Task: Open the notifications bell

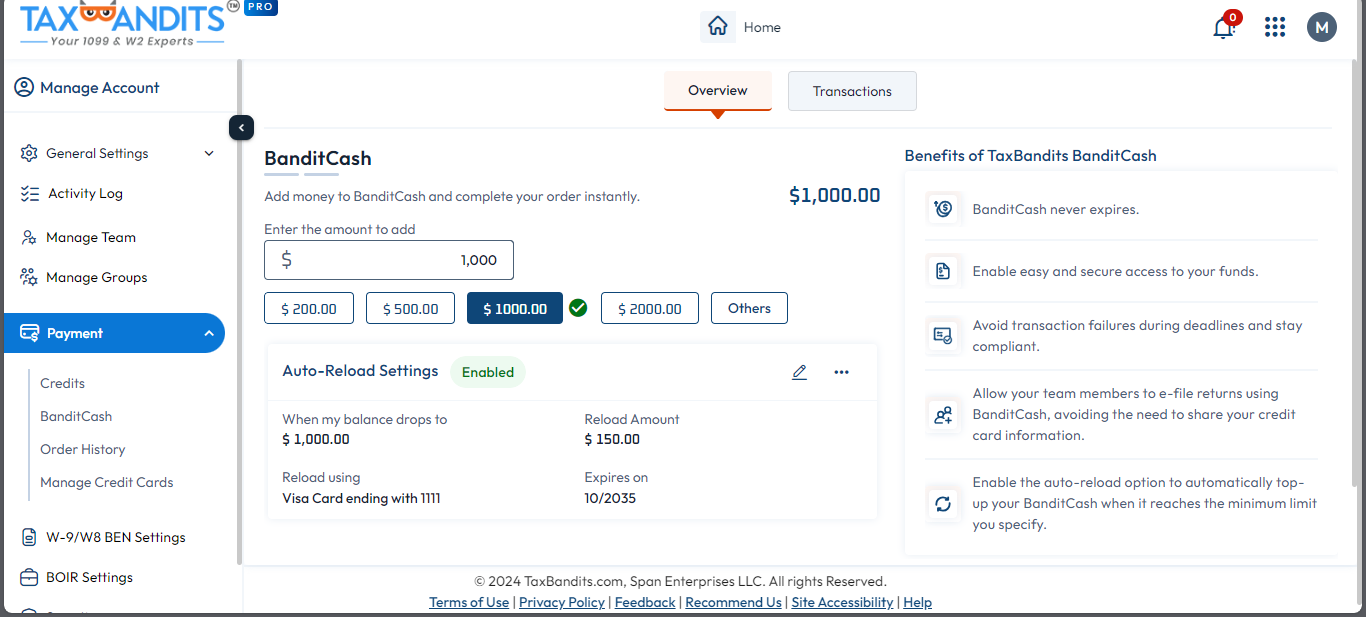Action: [1224, 27]
